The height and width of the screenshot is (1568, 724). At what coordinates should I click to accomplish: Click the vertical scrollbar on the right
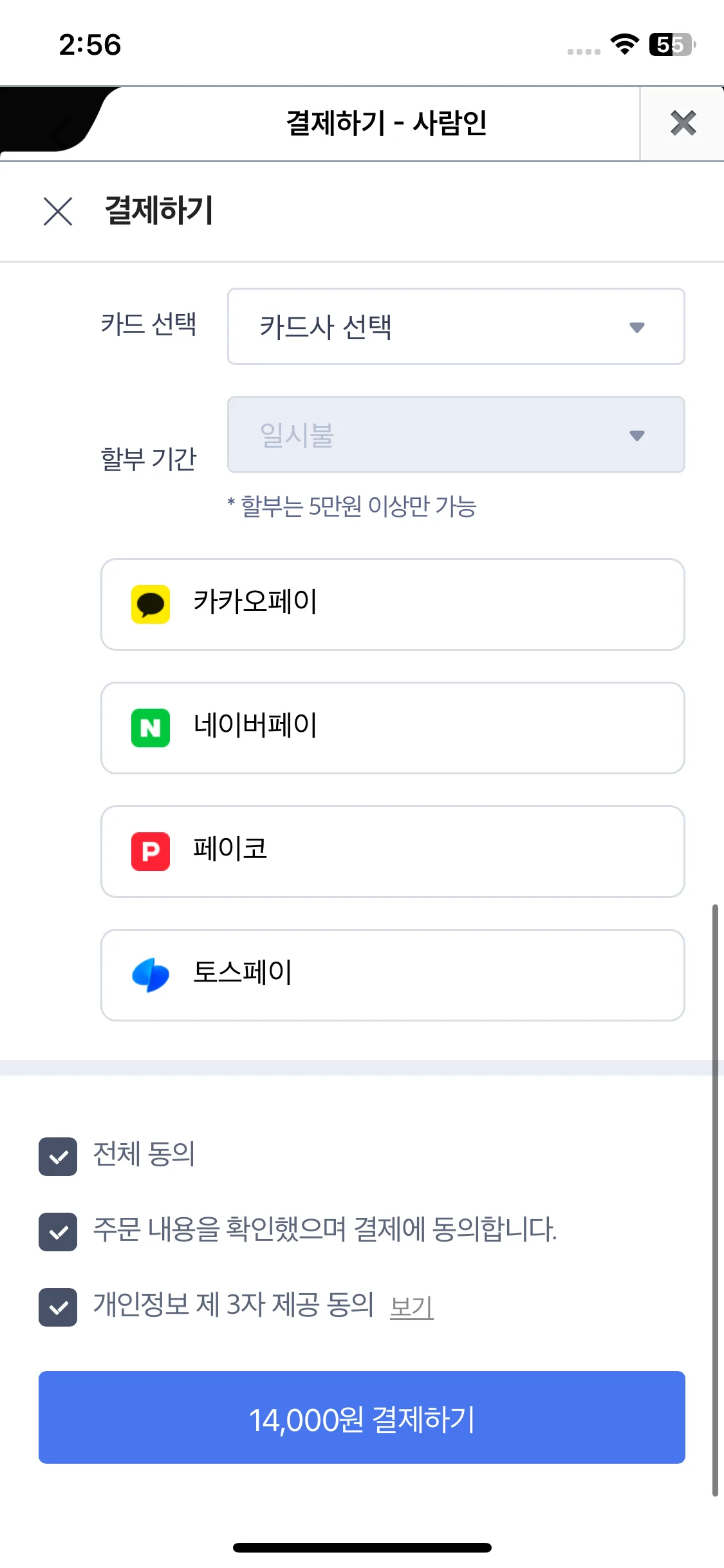[x=715, y=1200]
